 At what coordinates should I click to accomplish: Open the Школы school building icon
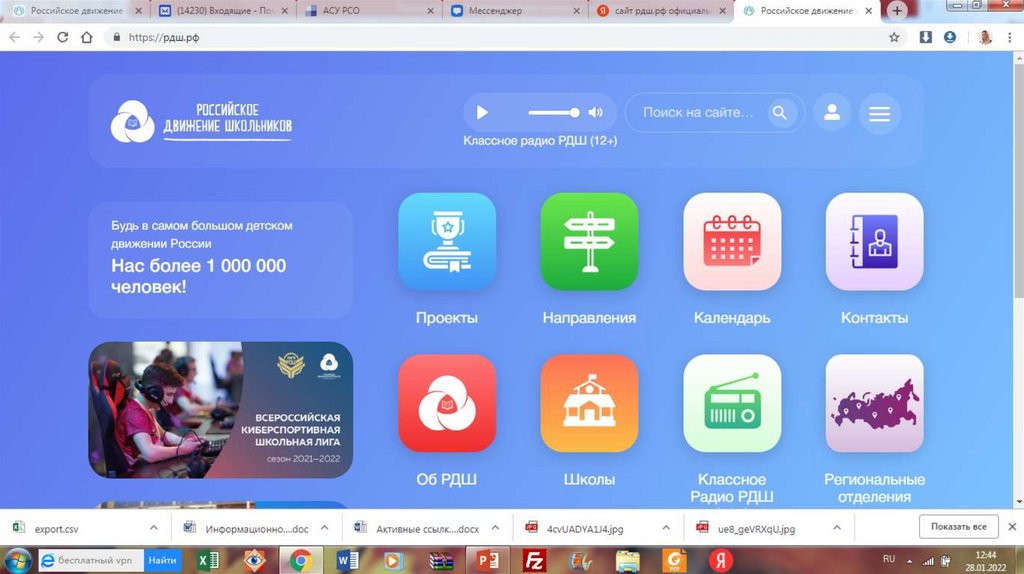pos(589,403)
